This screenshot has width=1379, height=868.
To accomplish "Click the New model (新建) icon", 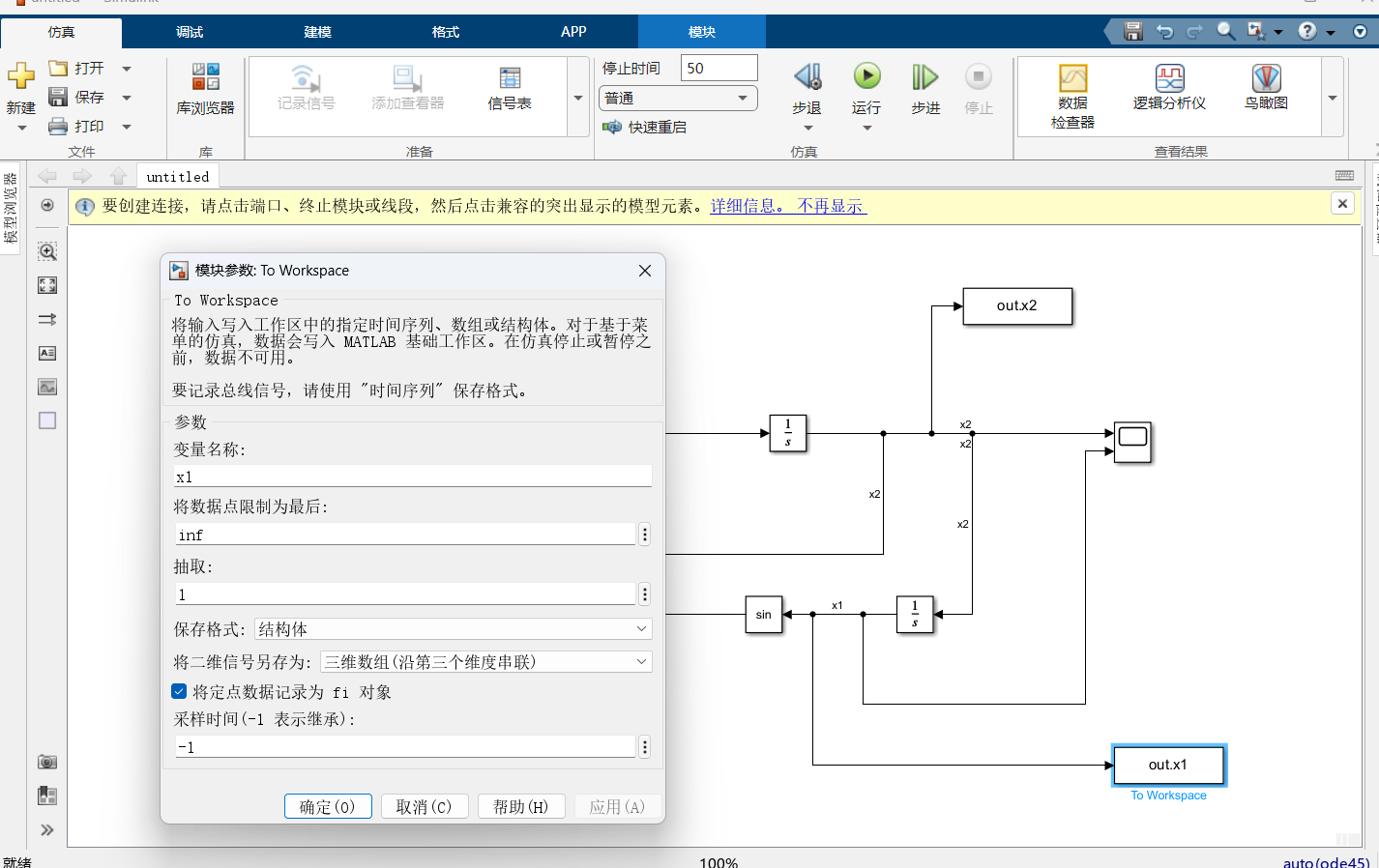I will (20, 76).
